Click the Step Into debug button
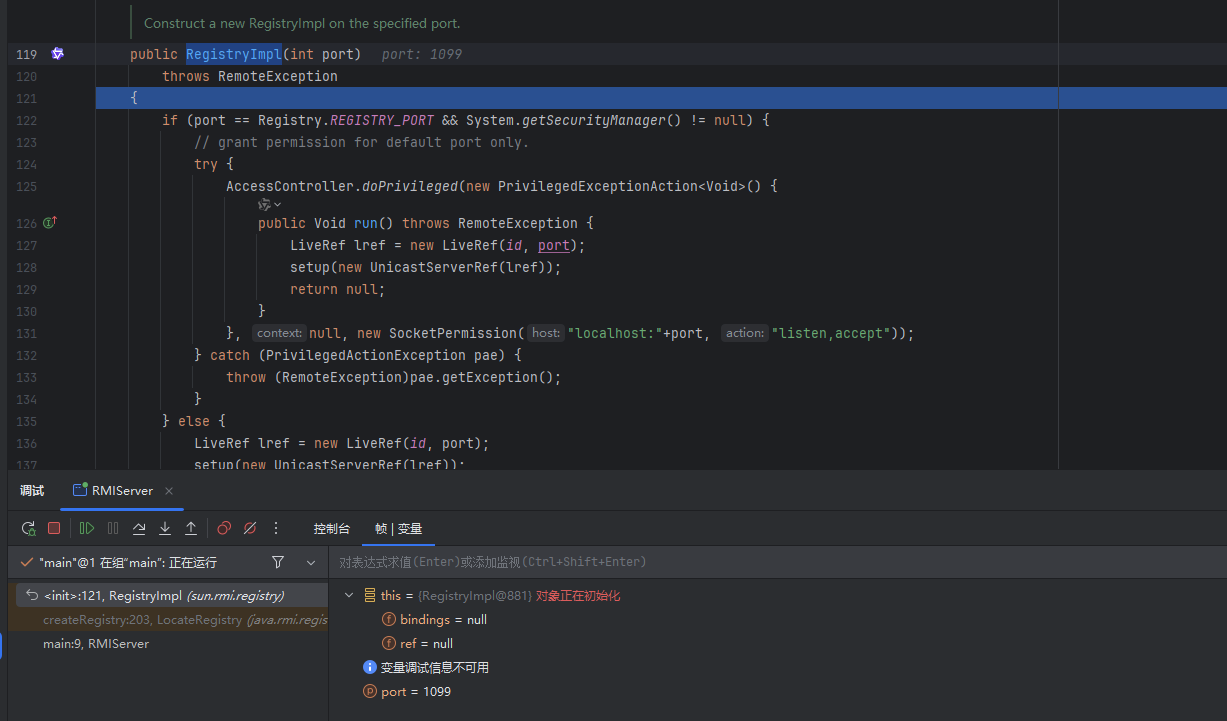Viewport: 1227px width, 721px height. [x=165, y=528]
